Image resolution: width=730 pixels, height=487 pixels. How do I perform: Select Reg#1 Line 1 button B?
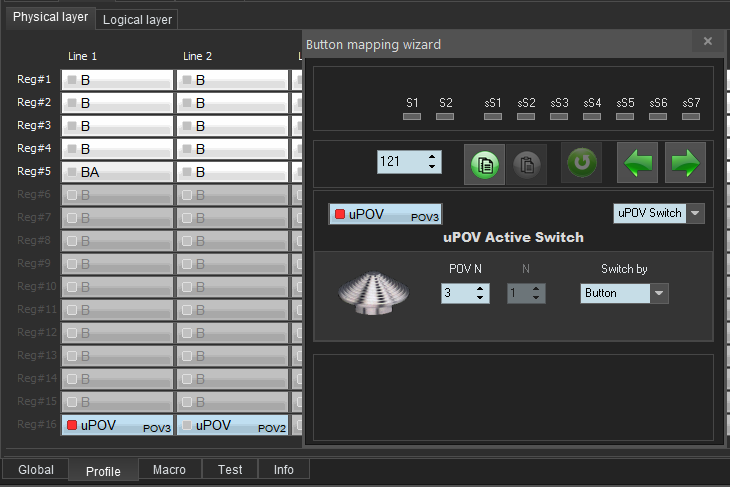pos(117,80)
